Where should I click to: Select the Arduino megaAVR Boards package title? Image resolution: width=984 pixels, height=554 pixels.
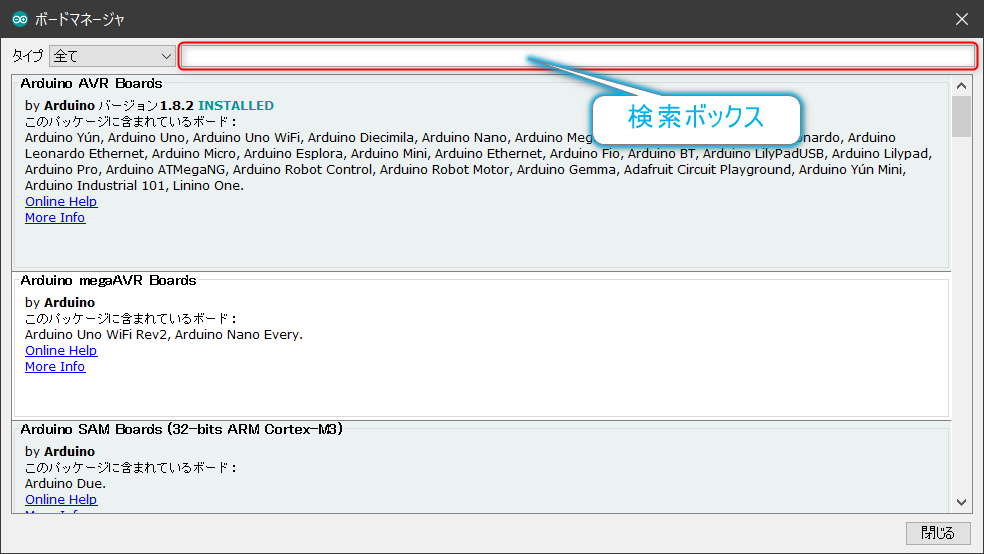(x=108, y=280)
